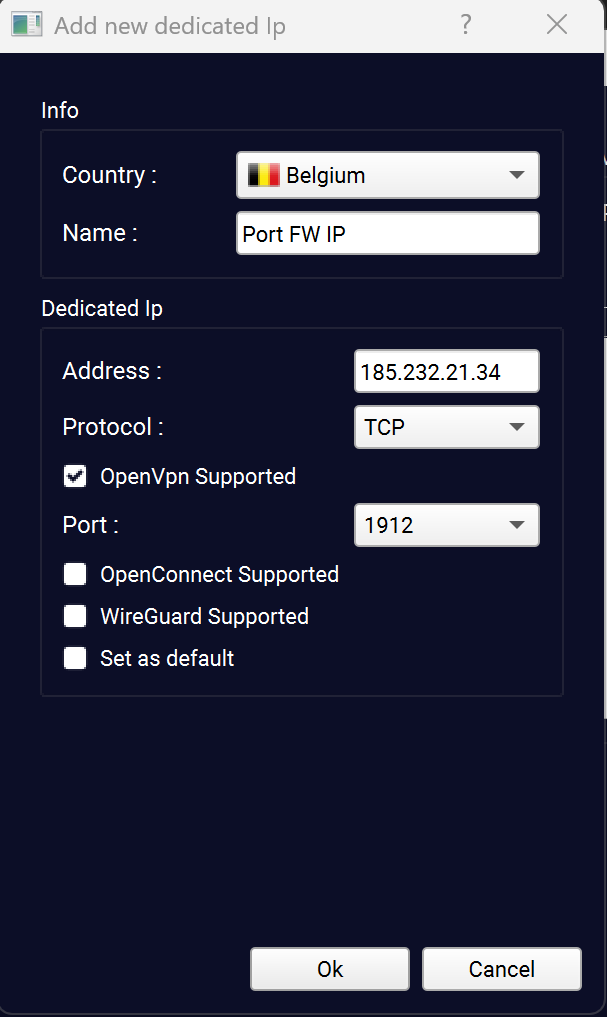607x1017 pixels.
Task: Open the Protocol dropdown showing TCP
Action: 446,427
